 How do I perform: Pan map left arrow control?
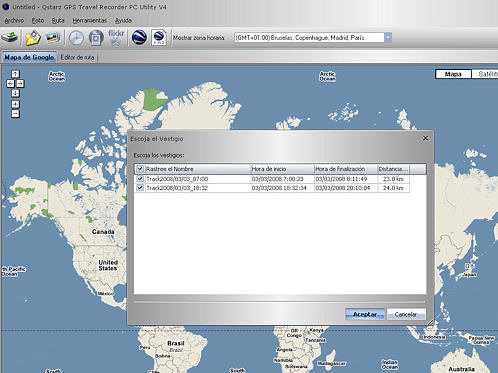click(11, 83)
